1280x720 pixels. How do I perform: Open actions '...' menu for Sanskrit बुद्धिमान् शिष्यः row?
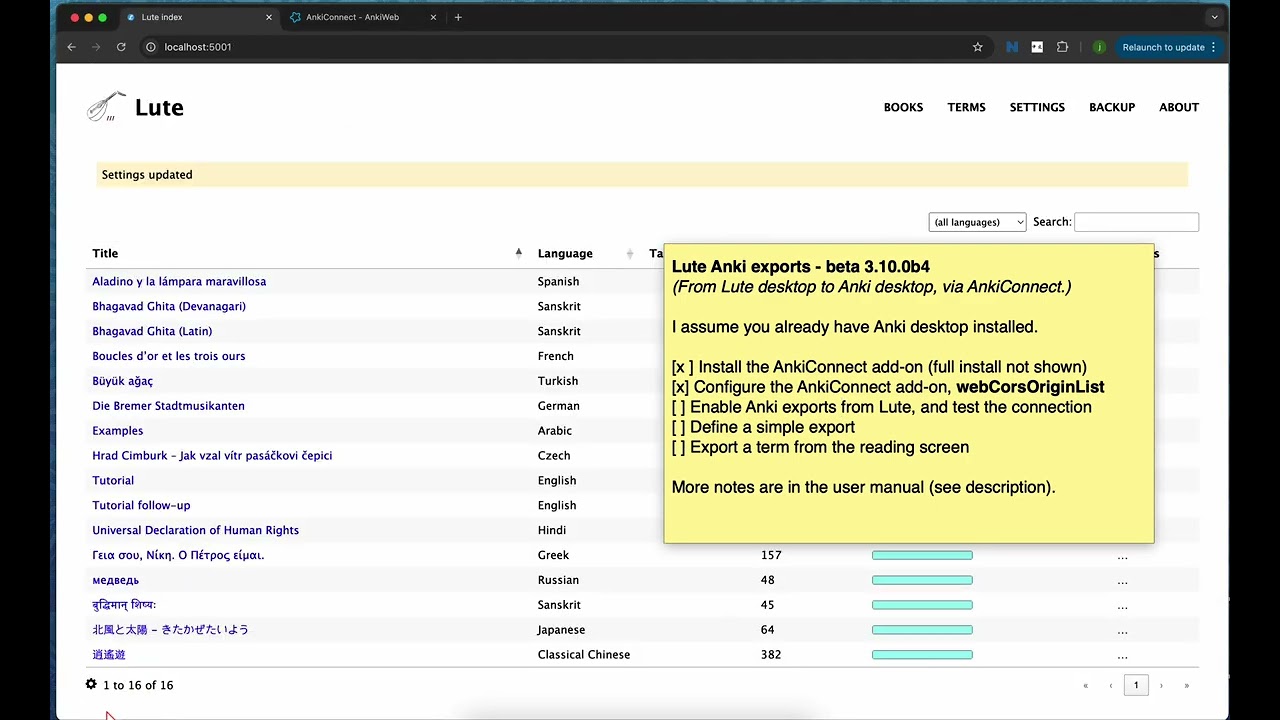pyautogui.click(x=1122, y=606)
